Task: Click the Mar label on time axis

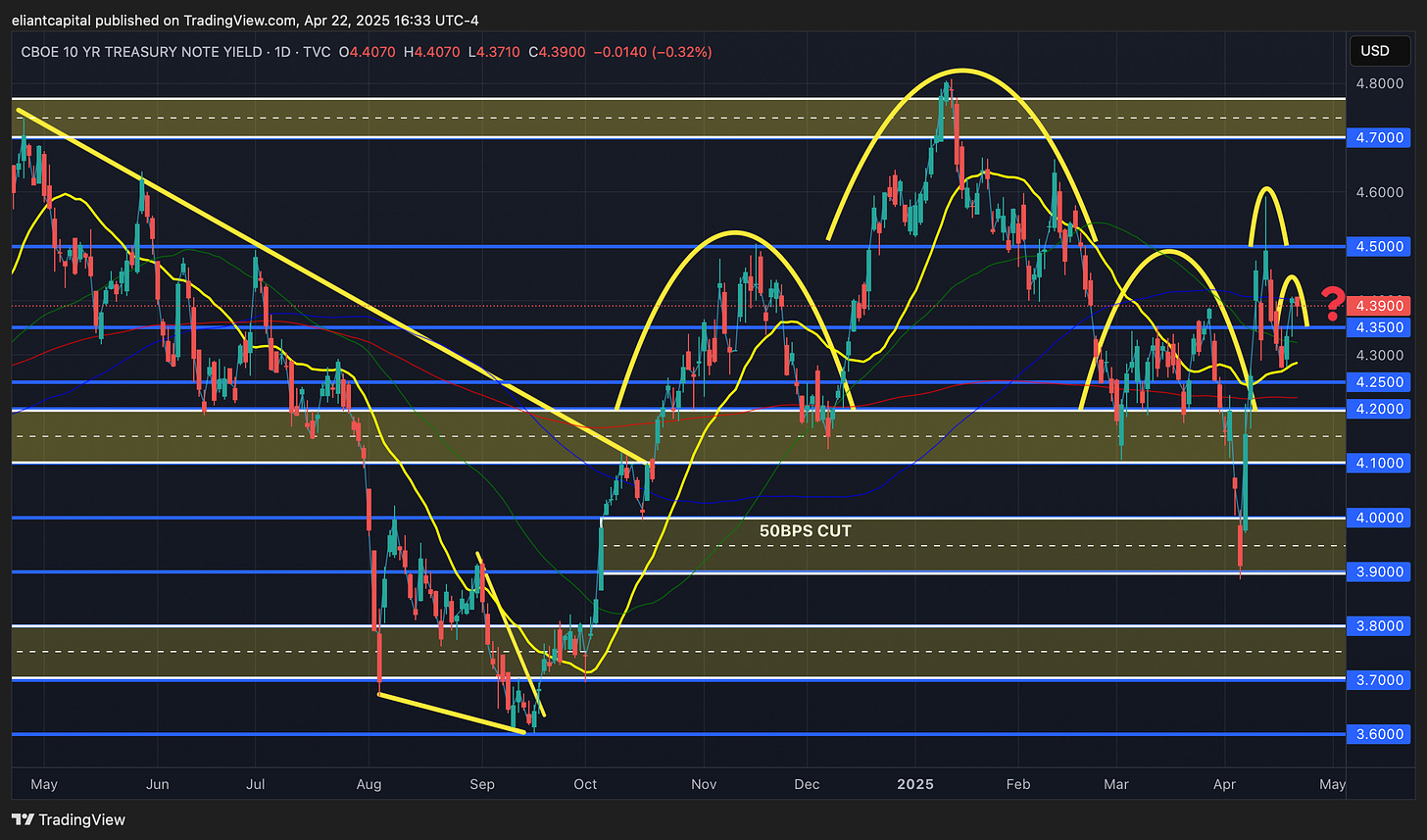Action: click(1115, 784)
